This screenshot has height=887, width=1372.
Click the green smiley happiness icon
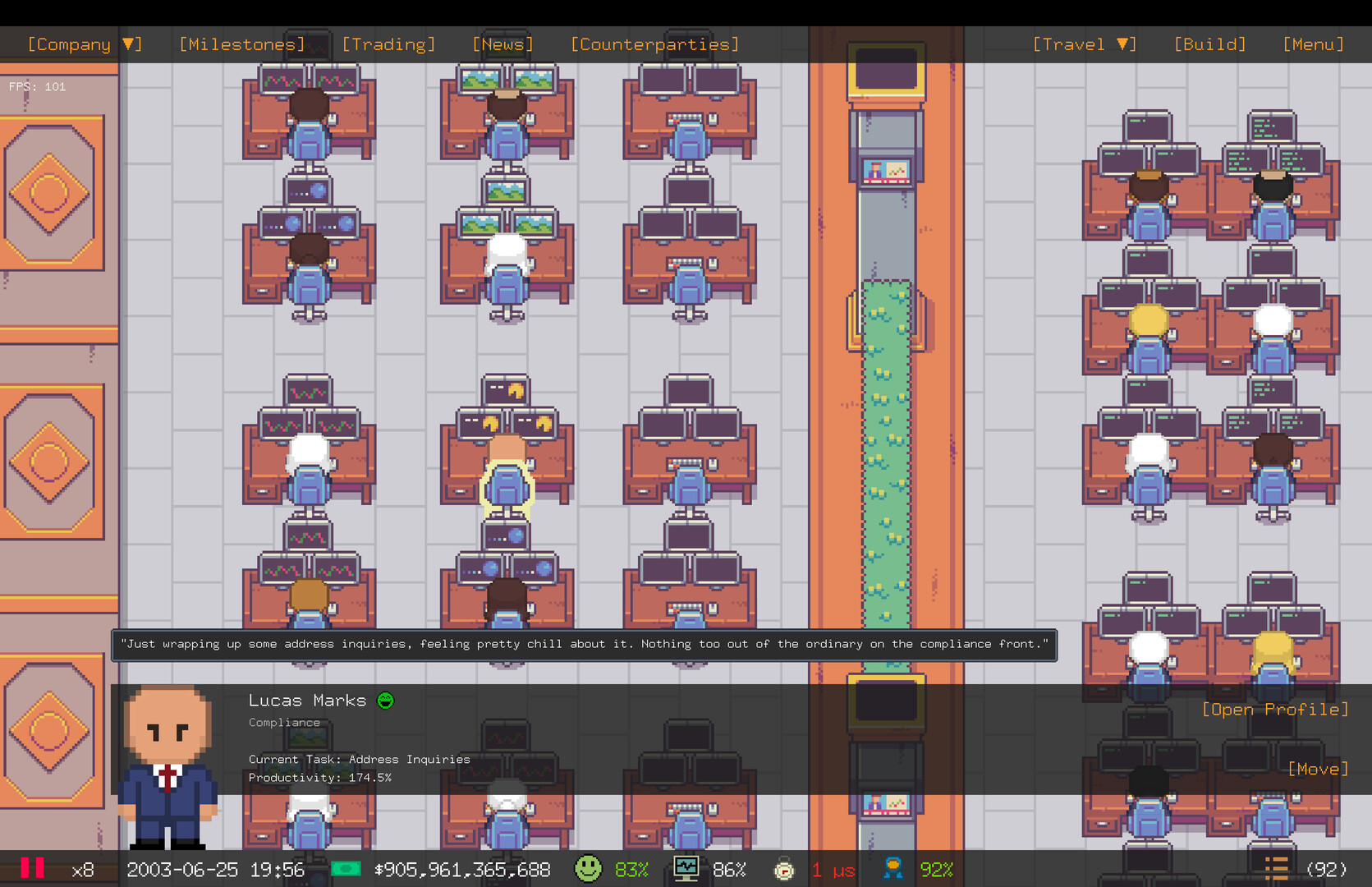point(587,869)
